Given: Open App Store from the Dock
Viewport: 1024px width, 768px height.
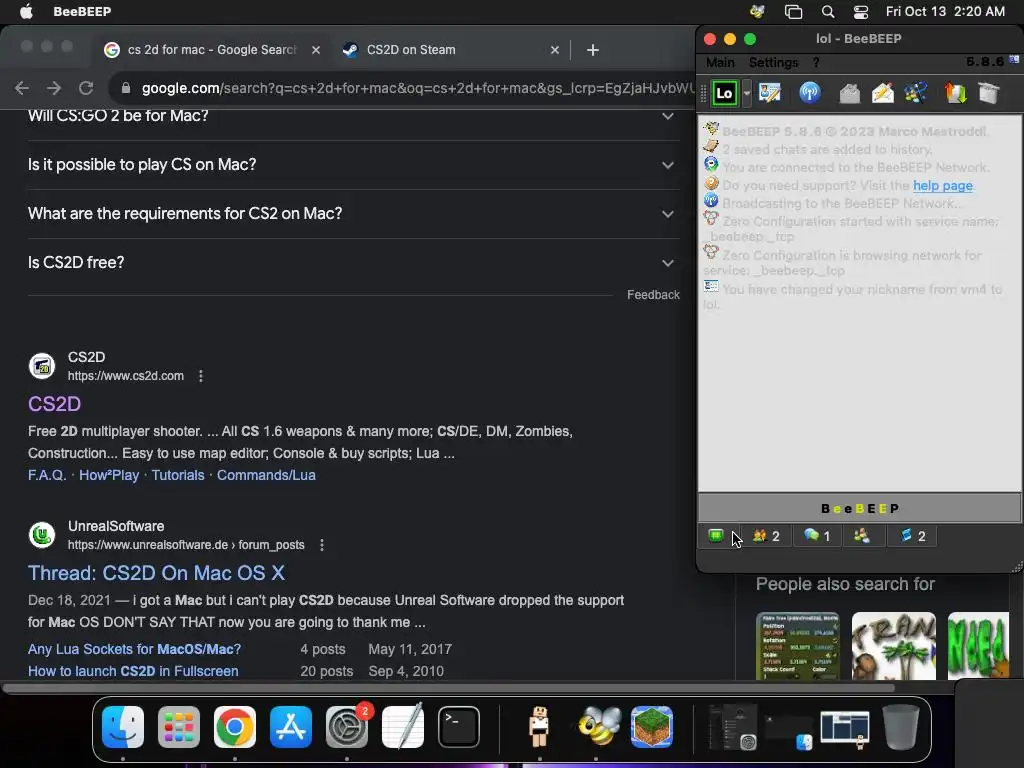Looking at the screenshot, I should click(x=291, y=727).
